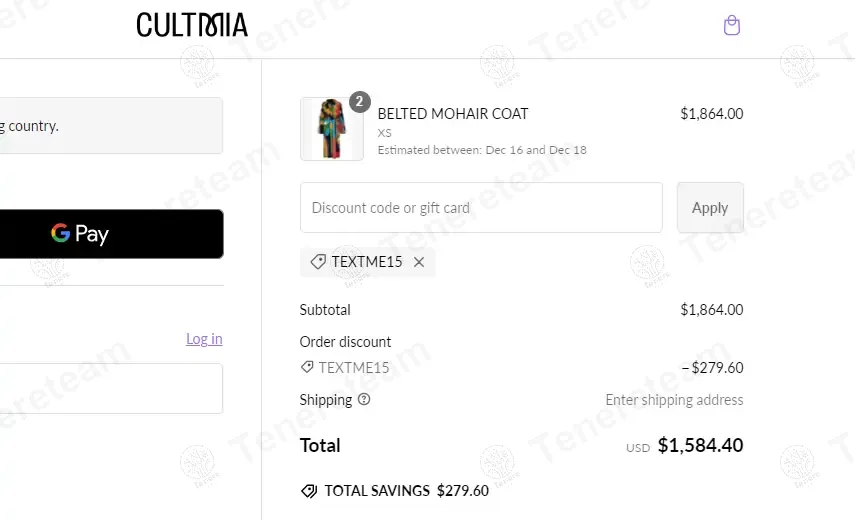
Task: Click the tag icon under Order discount
Action: pyautogui.click(x=307, y=367)
